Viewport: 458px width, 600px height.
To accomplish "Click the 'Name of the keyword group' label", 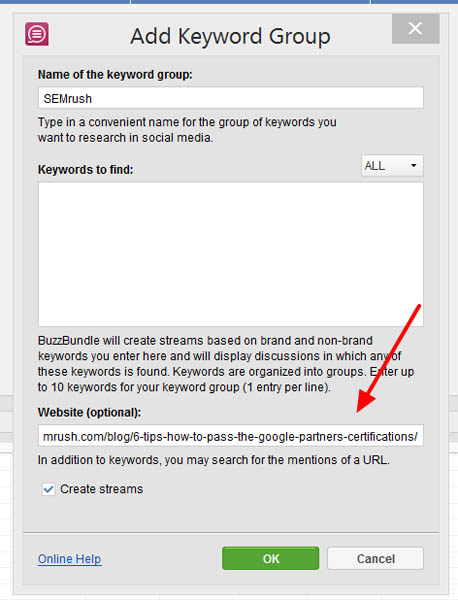I will 115,75.
